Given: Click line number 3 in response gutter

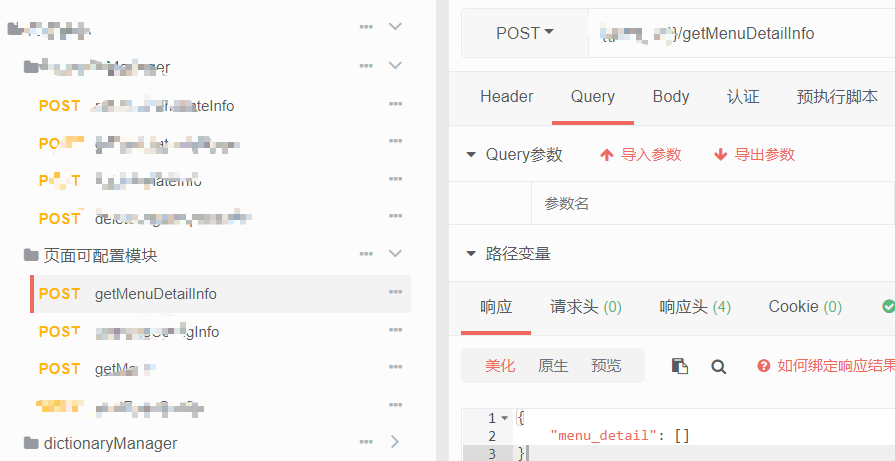Looking at the screenshot, I should point(492,454).
